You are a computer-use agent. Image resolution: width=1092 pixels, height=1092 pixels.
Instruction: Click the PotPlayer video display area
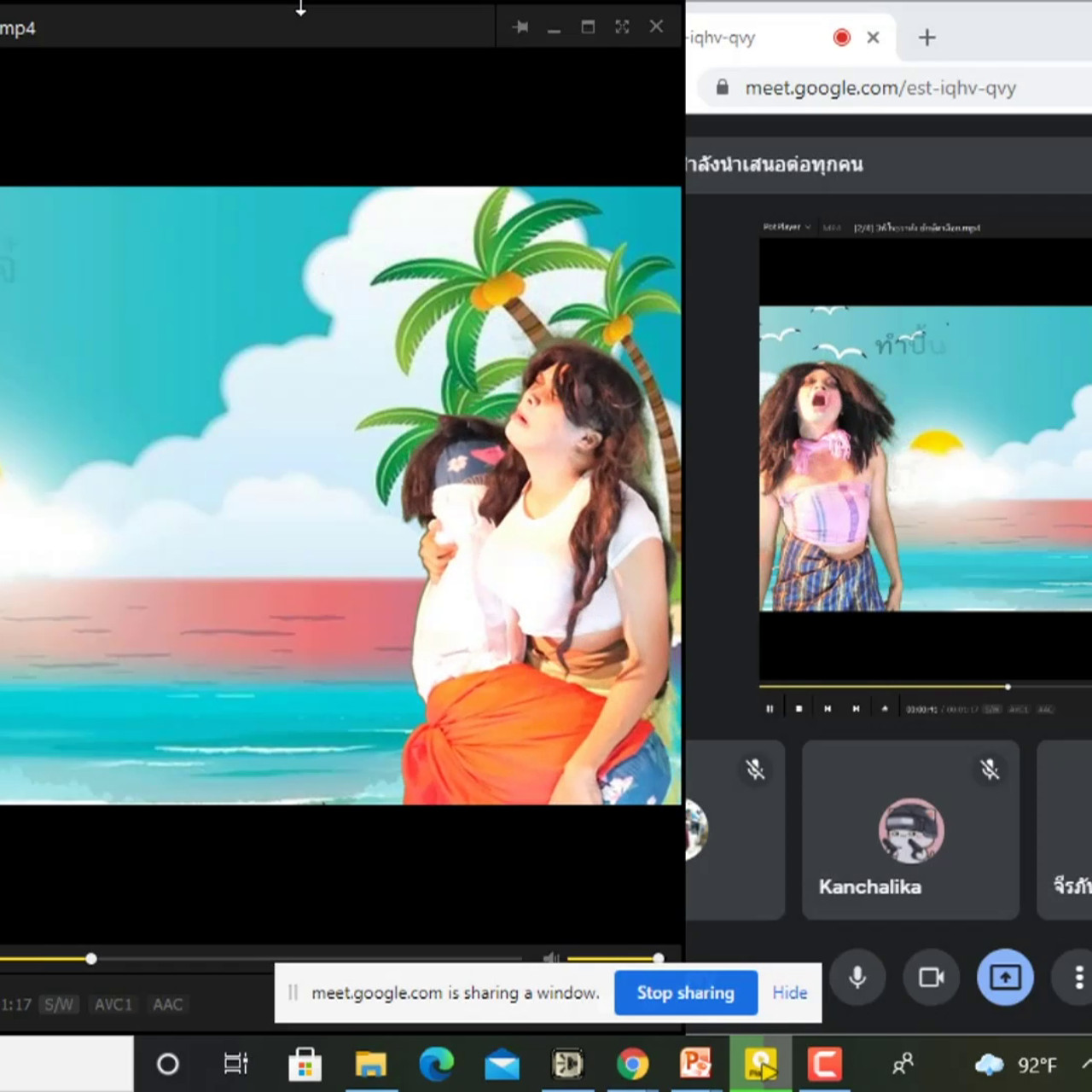[x=340, y=495]
